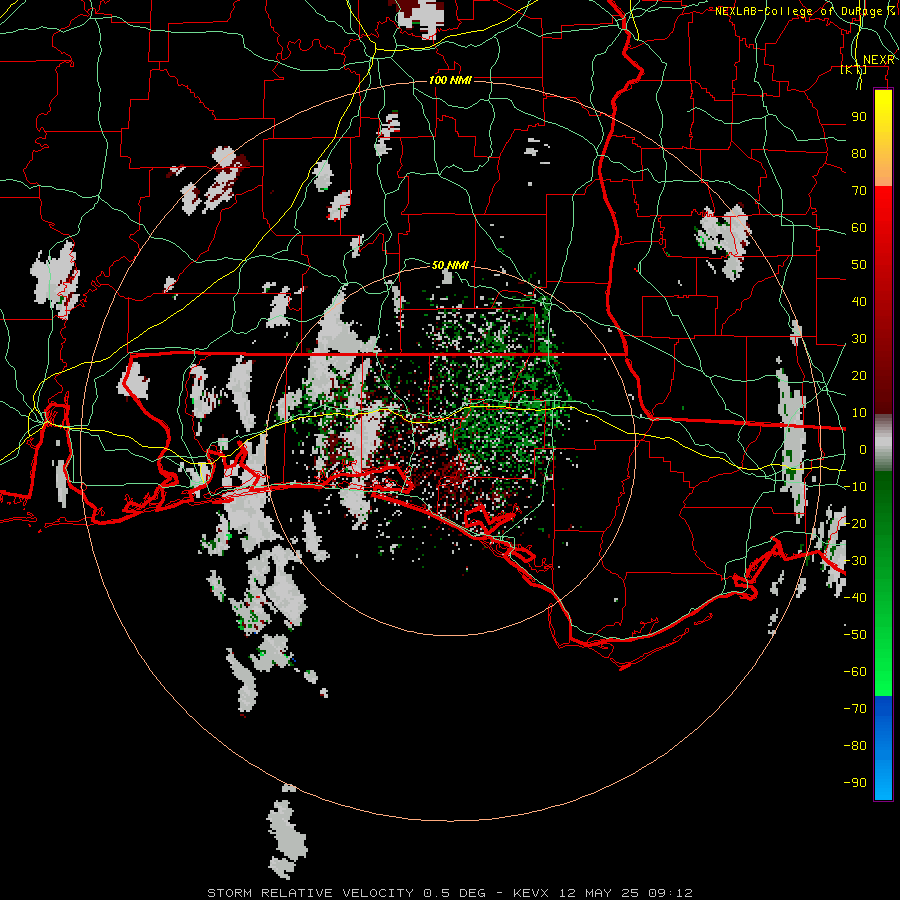Click the "NEXR" label at top right
The width and height of the screenshot is (900, 900).
(878, 60)
